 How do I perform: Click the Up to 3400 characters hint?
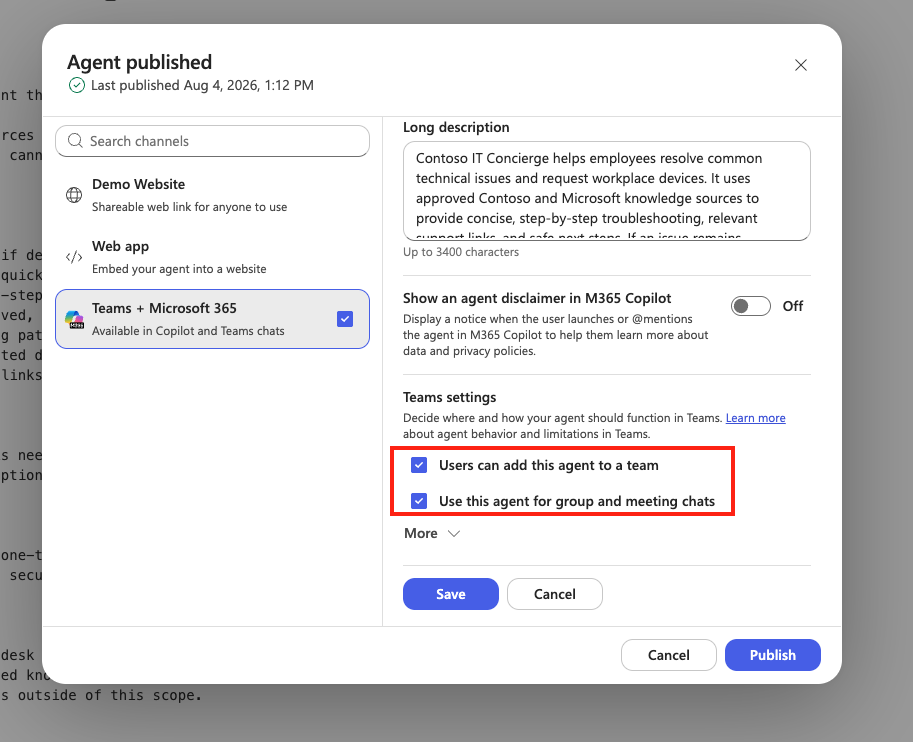pyautogui.click(x=461, y=252)
